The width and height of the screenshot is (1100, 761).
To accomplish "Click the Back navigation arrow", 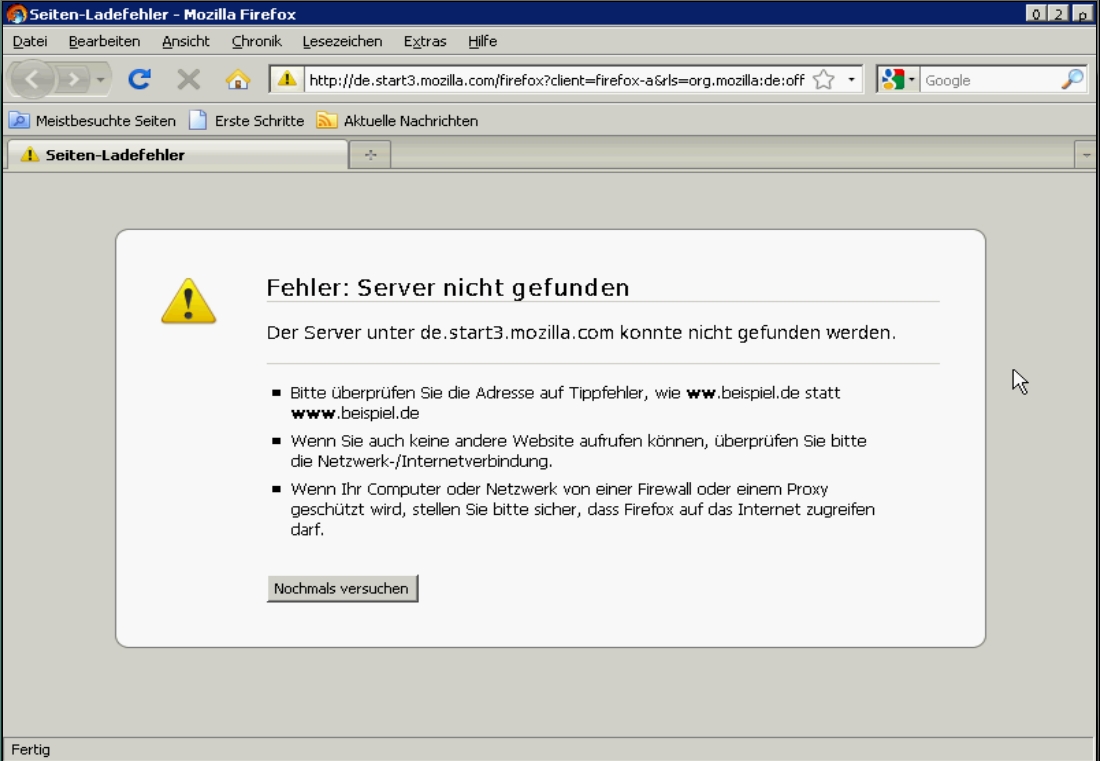I will [32, 80].
